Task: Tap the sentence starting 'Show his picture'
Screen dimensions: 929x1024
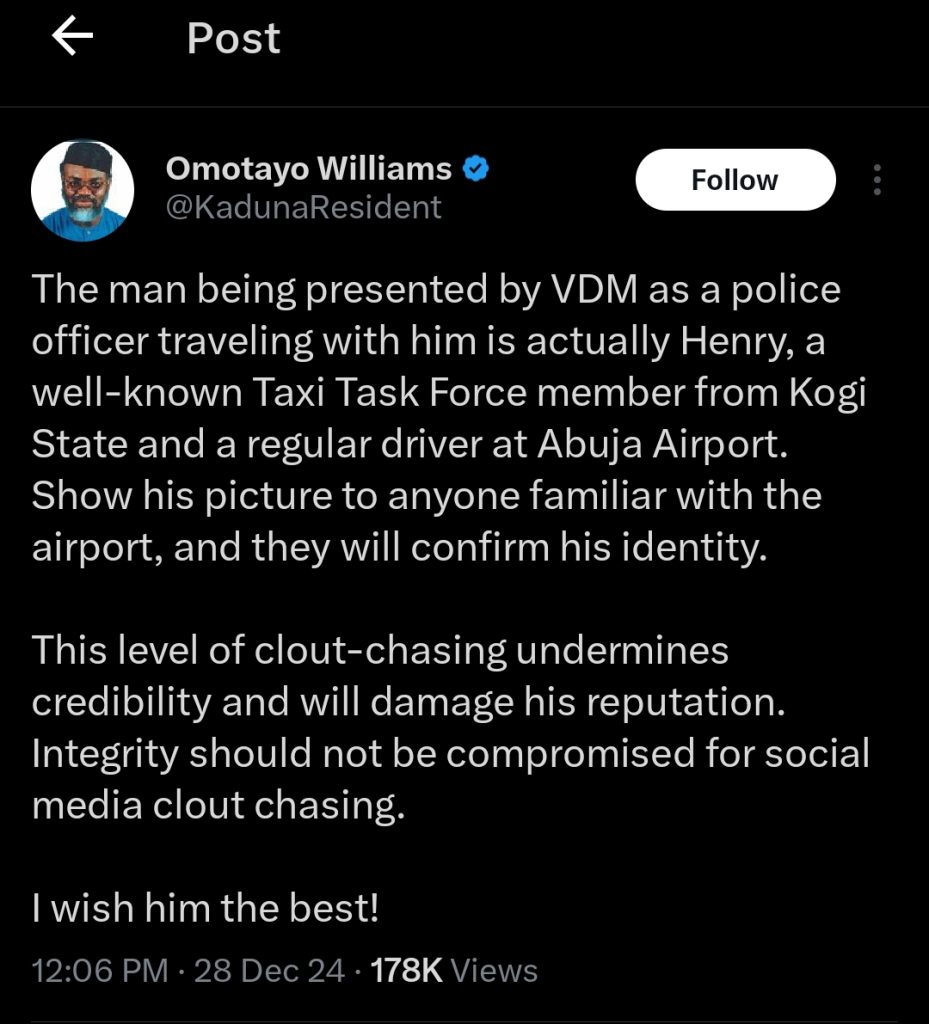Action: point(426,496)
